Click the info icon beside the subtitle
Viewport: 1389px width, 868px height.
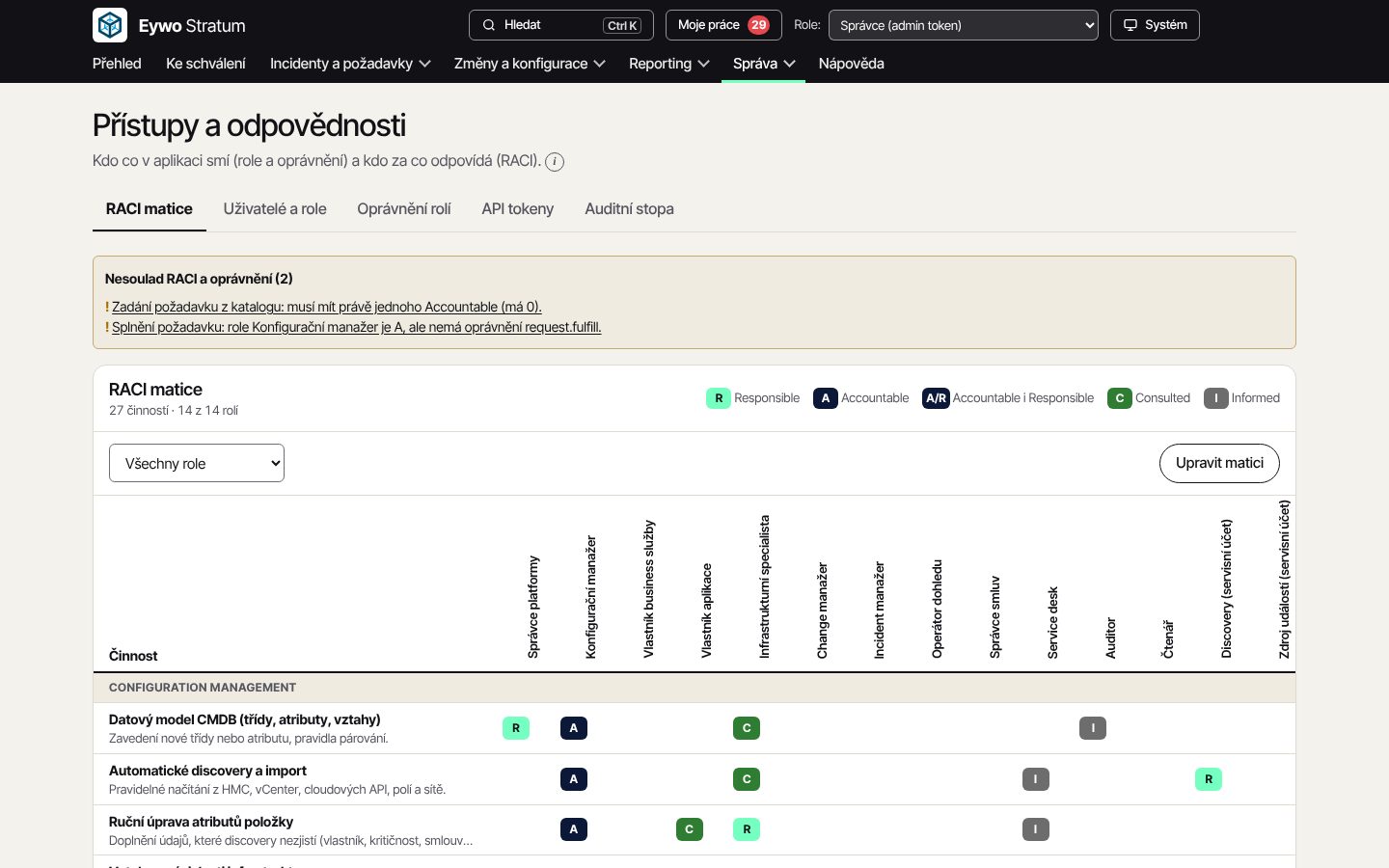tap(555, 162)
